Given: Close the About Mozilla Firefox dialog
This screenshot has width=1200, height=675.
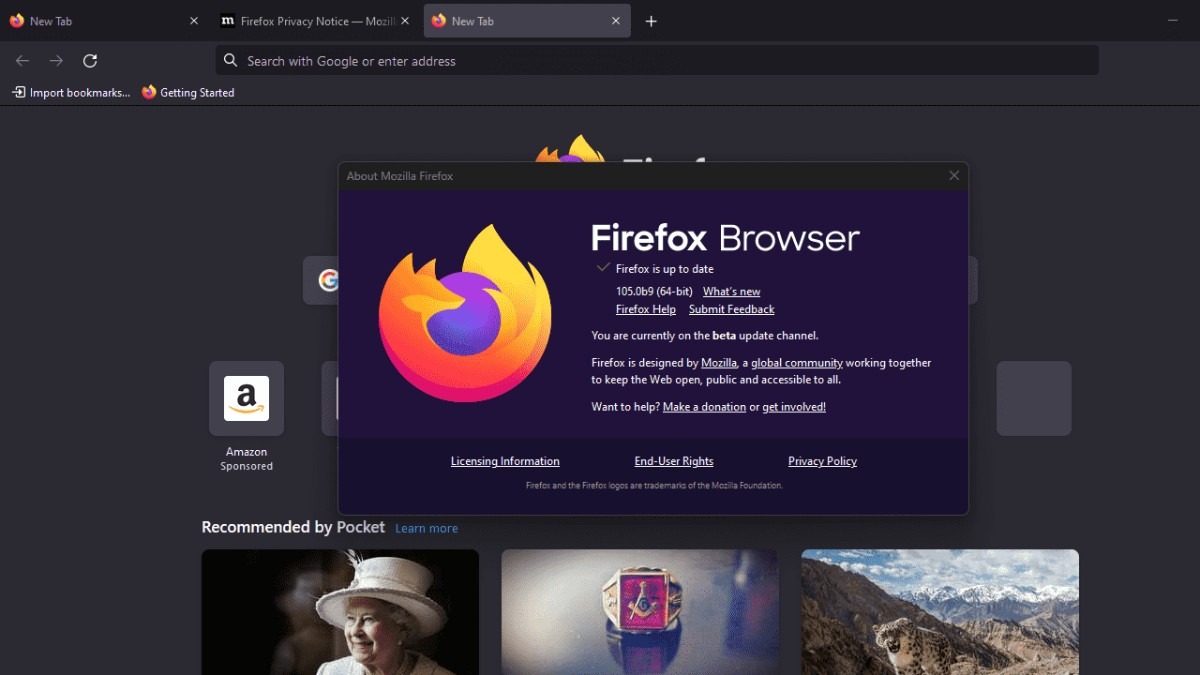Looking at the screenshot, I should 954,176.
